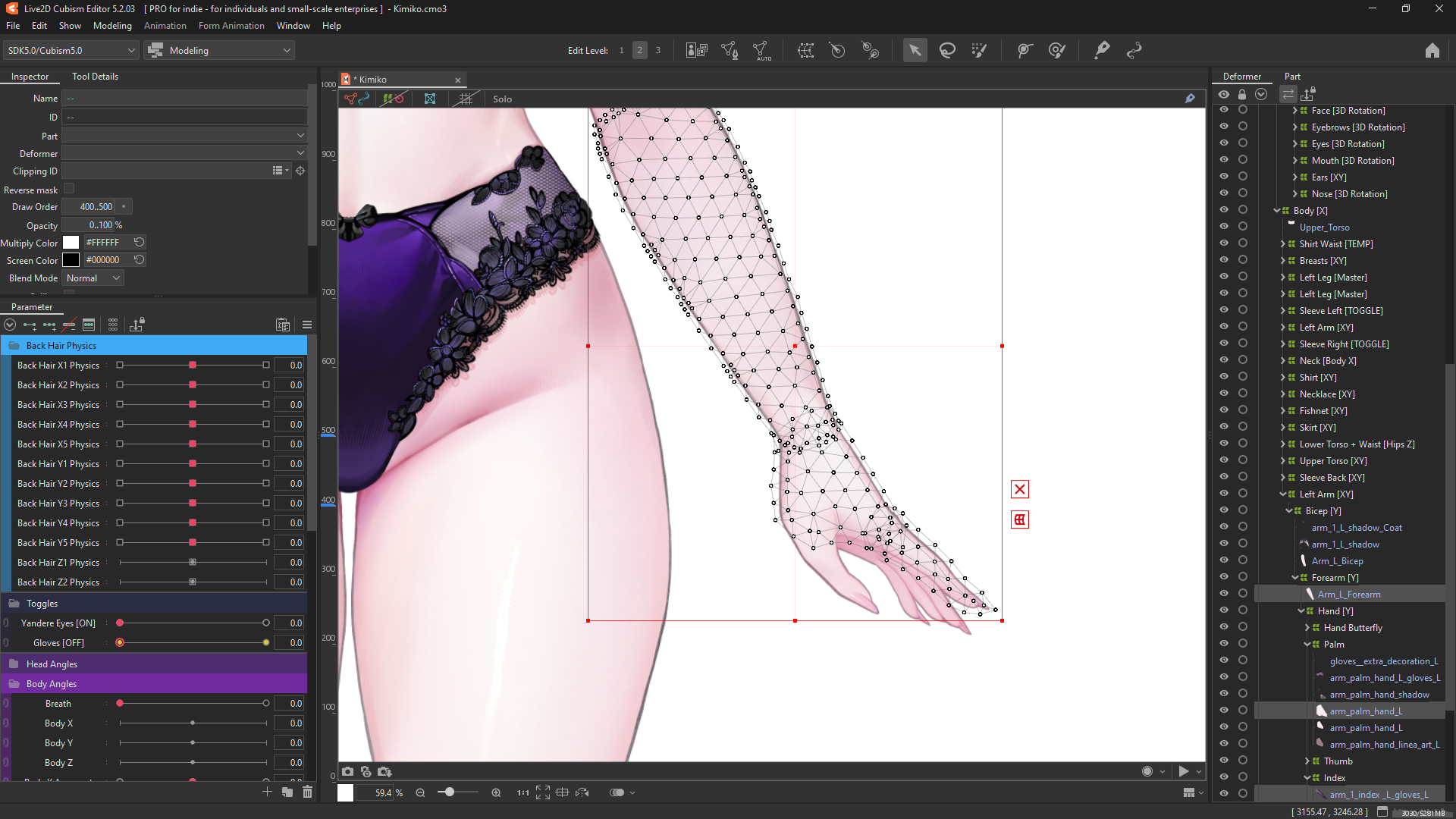Click the camera snapshot icon below canvas
Screen dimensions: 1456x819
tap(347, 771)
